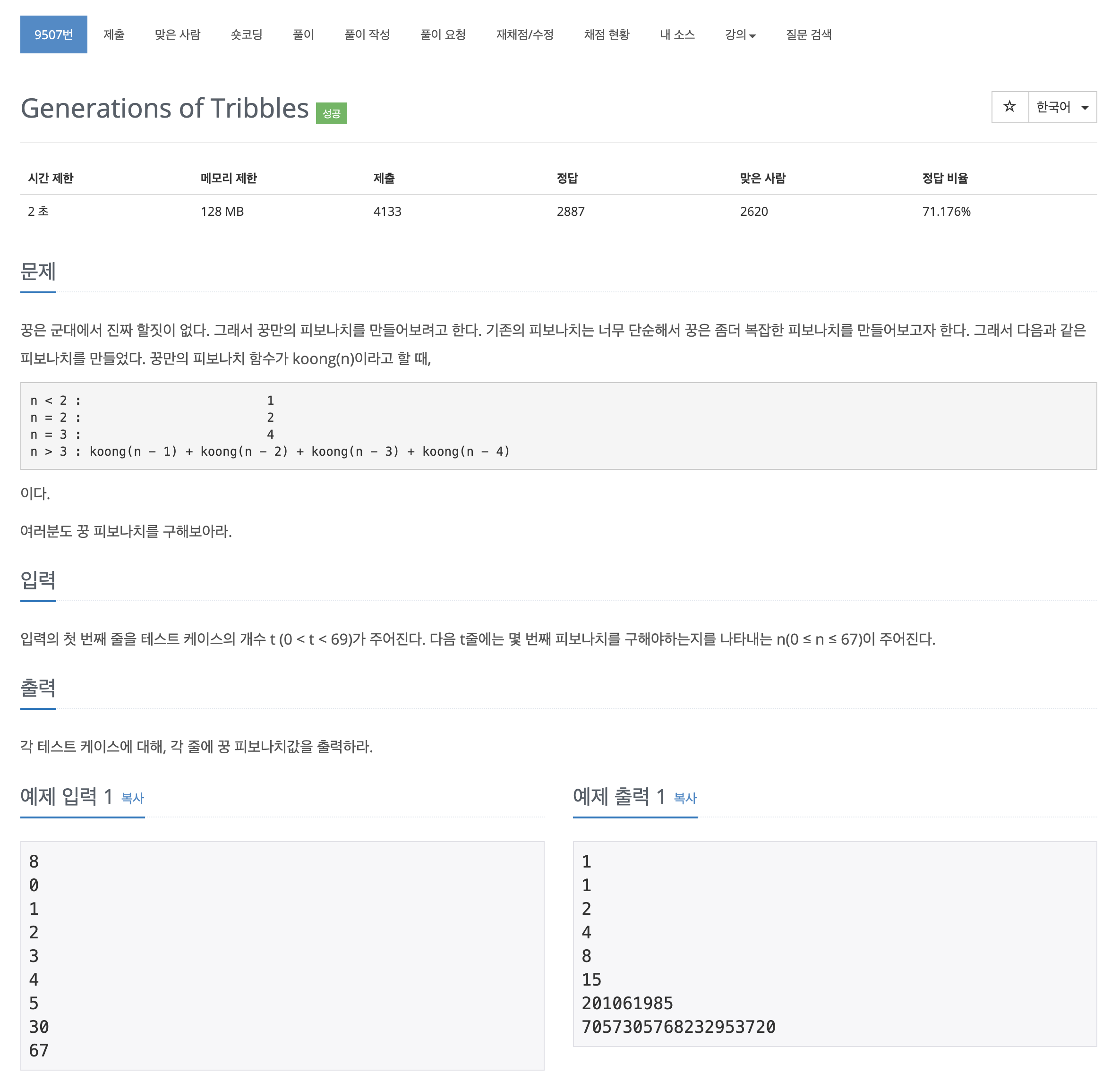
Task: Open 내 소스 page
Action: click(x=677, y=35)
